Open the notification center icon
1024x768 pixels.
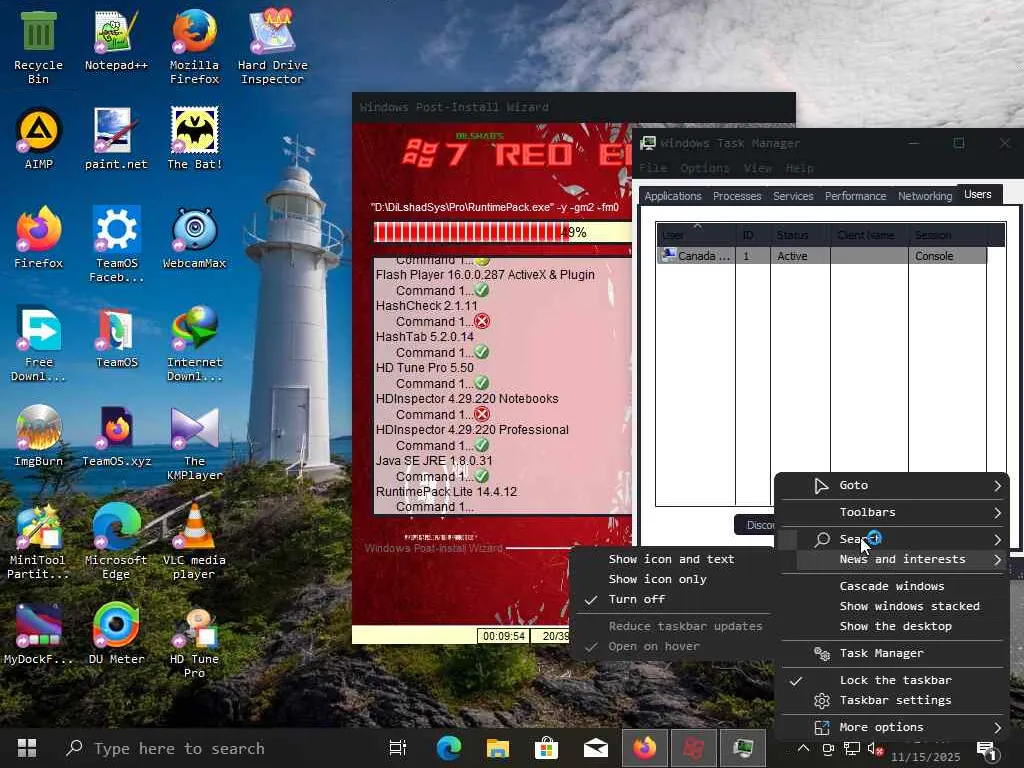click(x=987, y=751)
